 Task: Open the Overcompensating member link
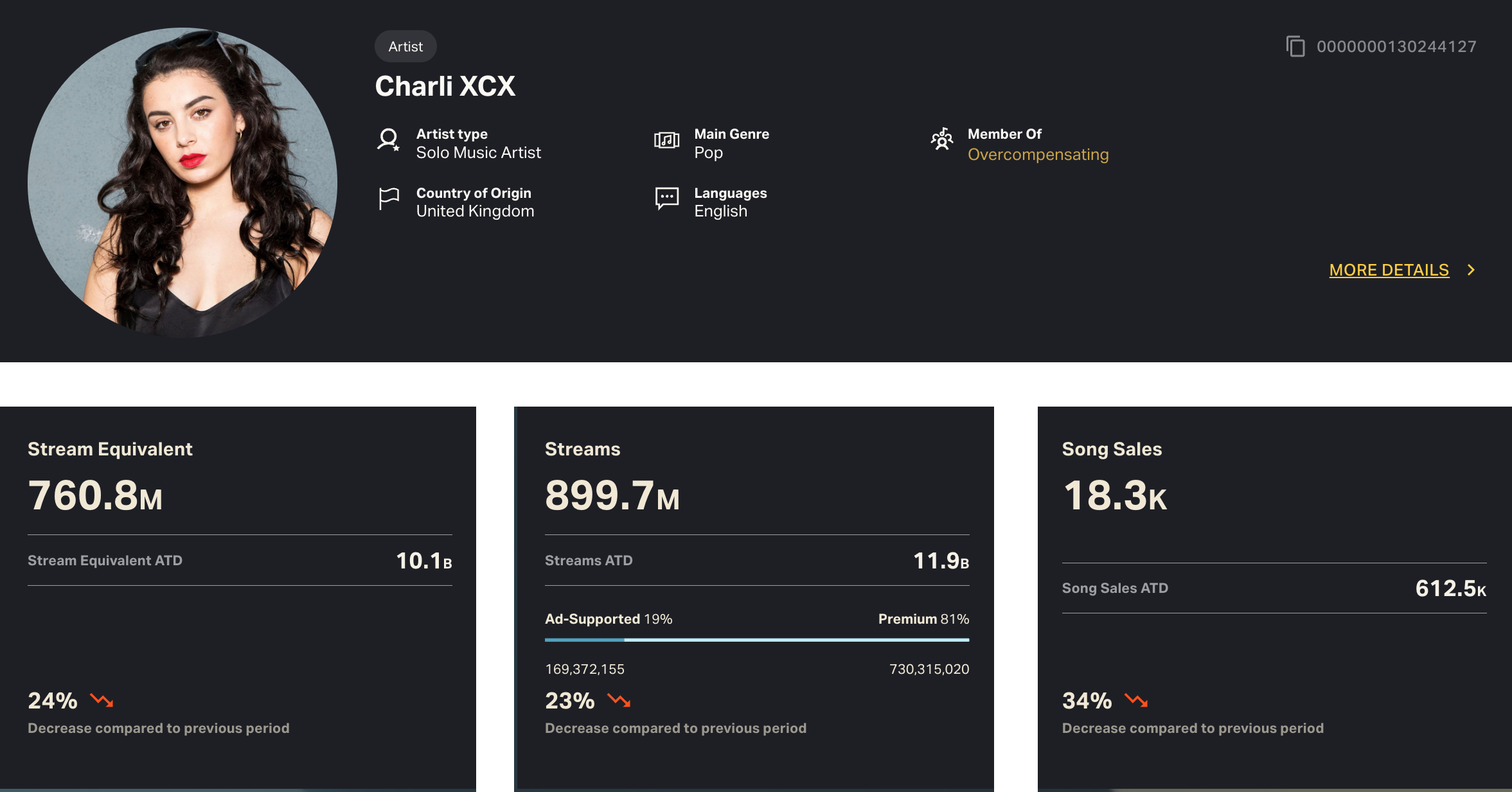(1038, 155)
